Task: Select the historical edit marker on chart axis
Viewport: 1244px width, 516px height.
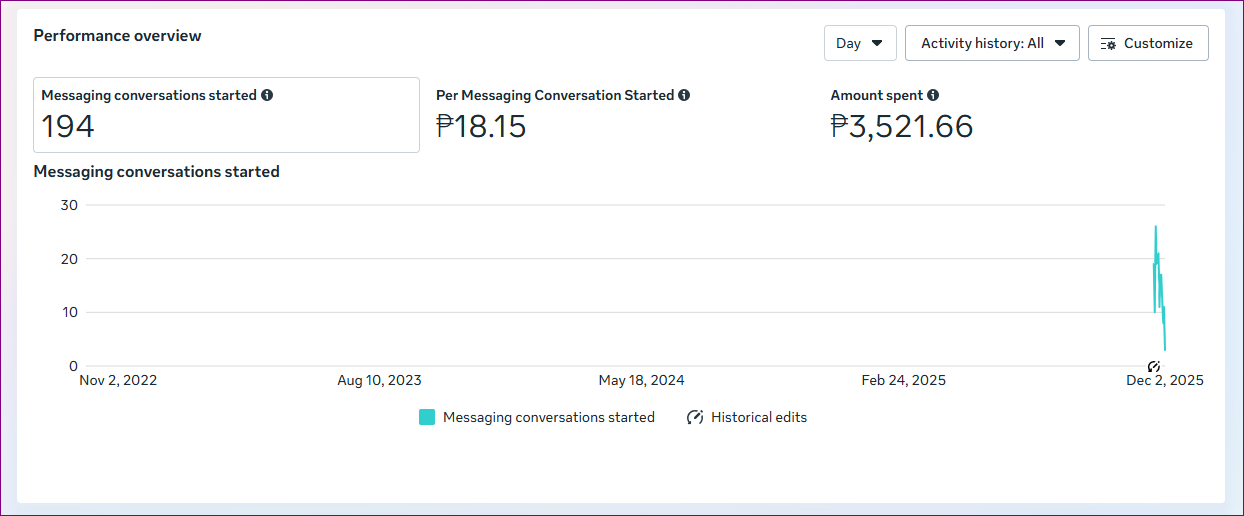Action: coord(1153,367)
